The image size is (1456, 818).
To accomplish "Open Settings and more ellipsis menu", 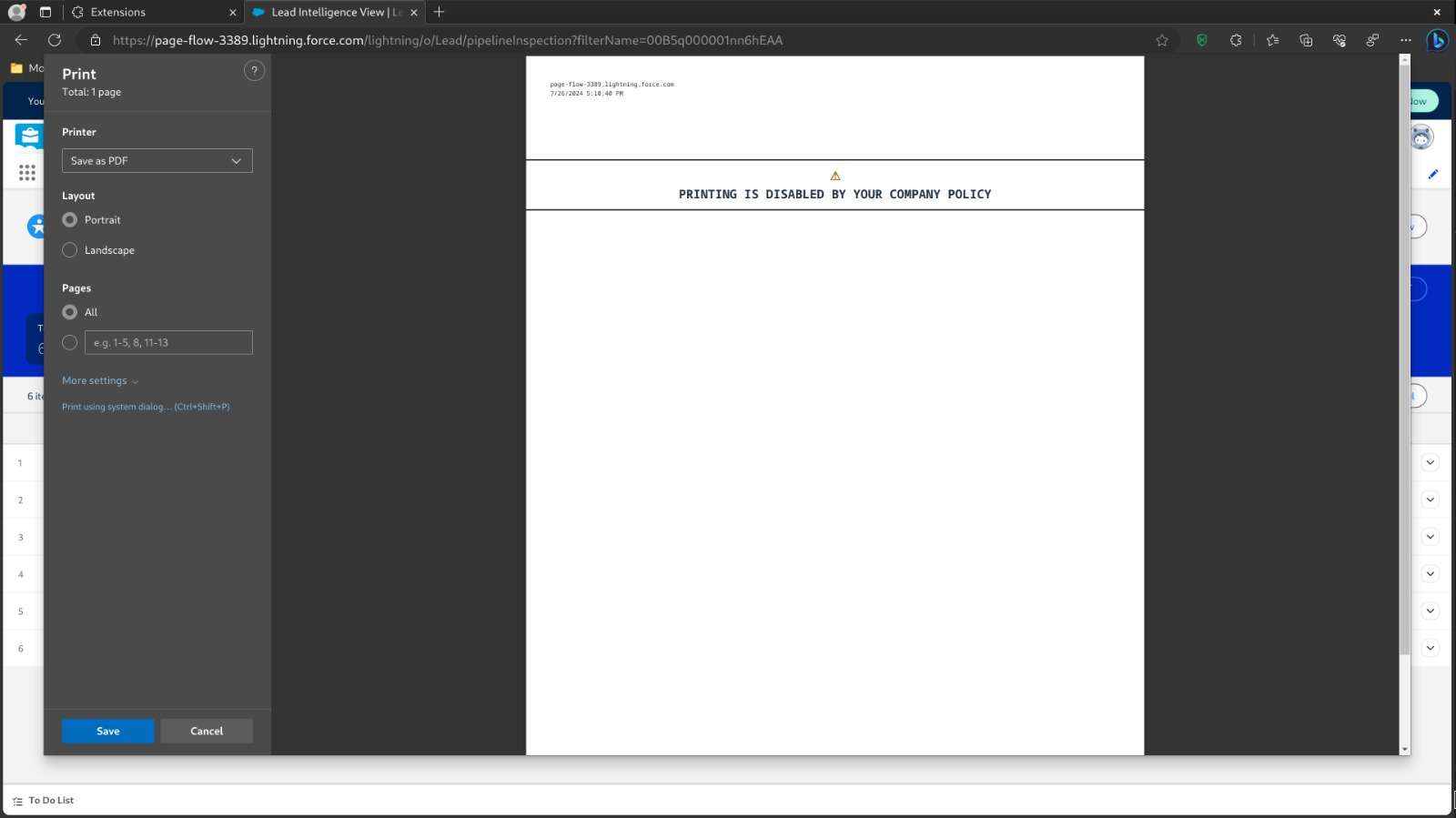I will (x=1406, y=40).
